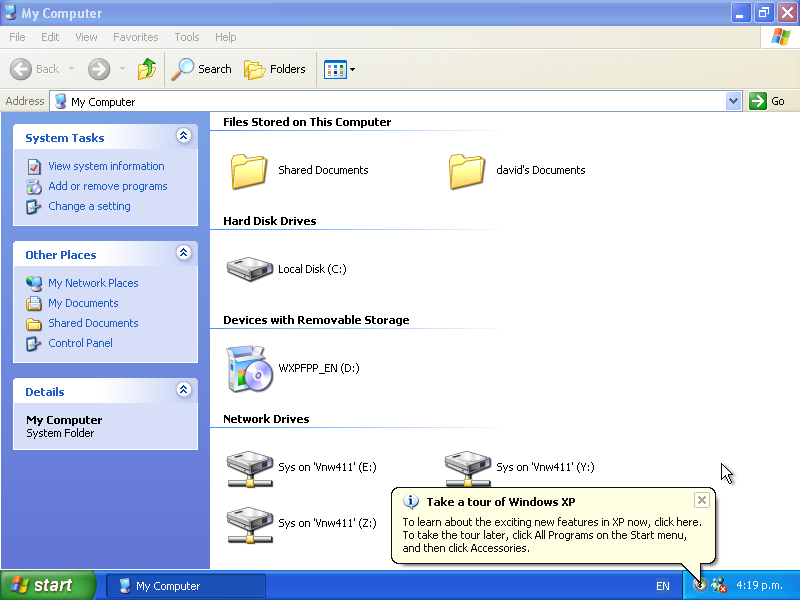The height and width of the screenshot is (600, 800).
Task: Click the Change a setting icon
Action: (x=34, y=207)
